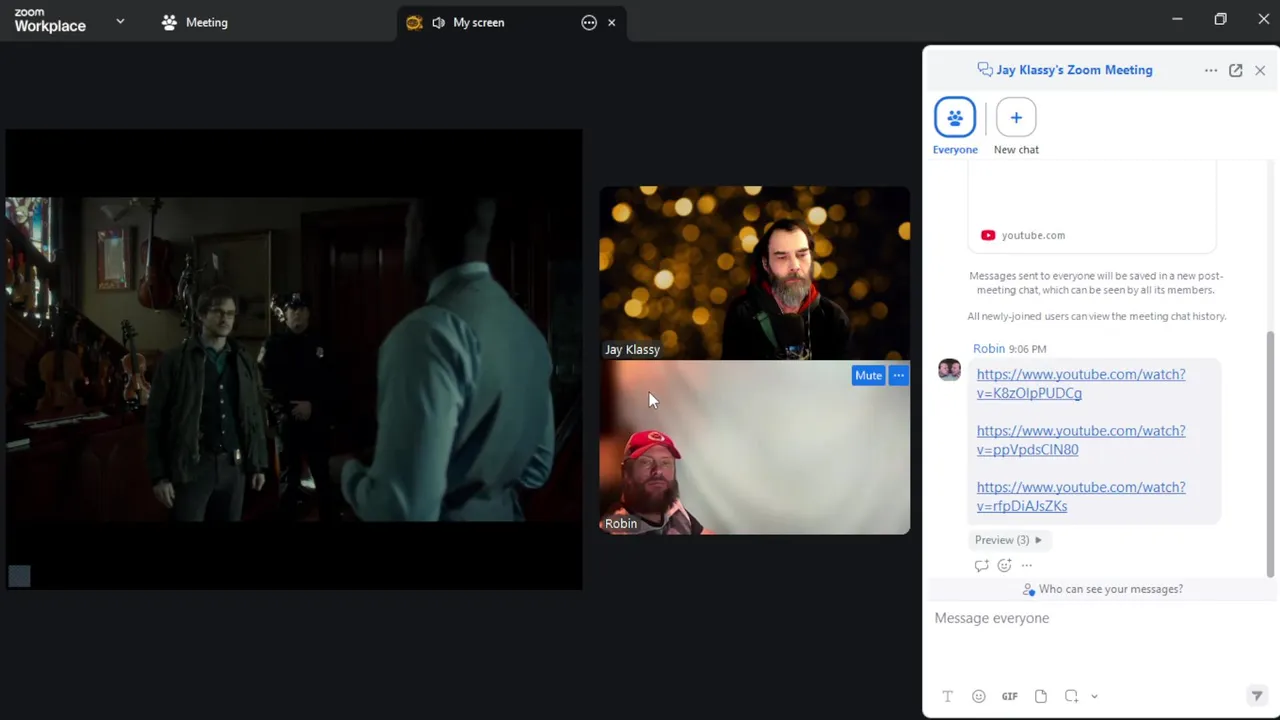Image resolution: width=1280 pixels, height=720 pixels.
Task: Open My screen tab more options
Action: 589,22
